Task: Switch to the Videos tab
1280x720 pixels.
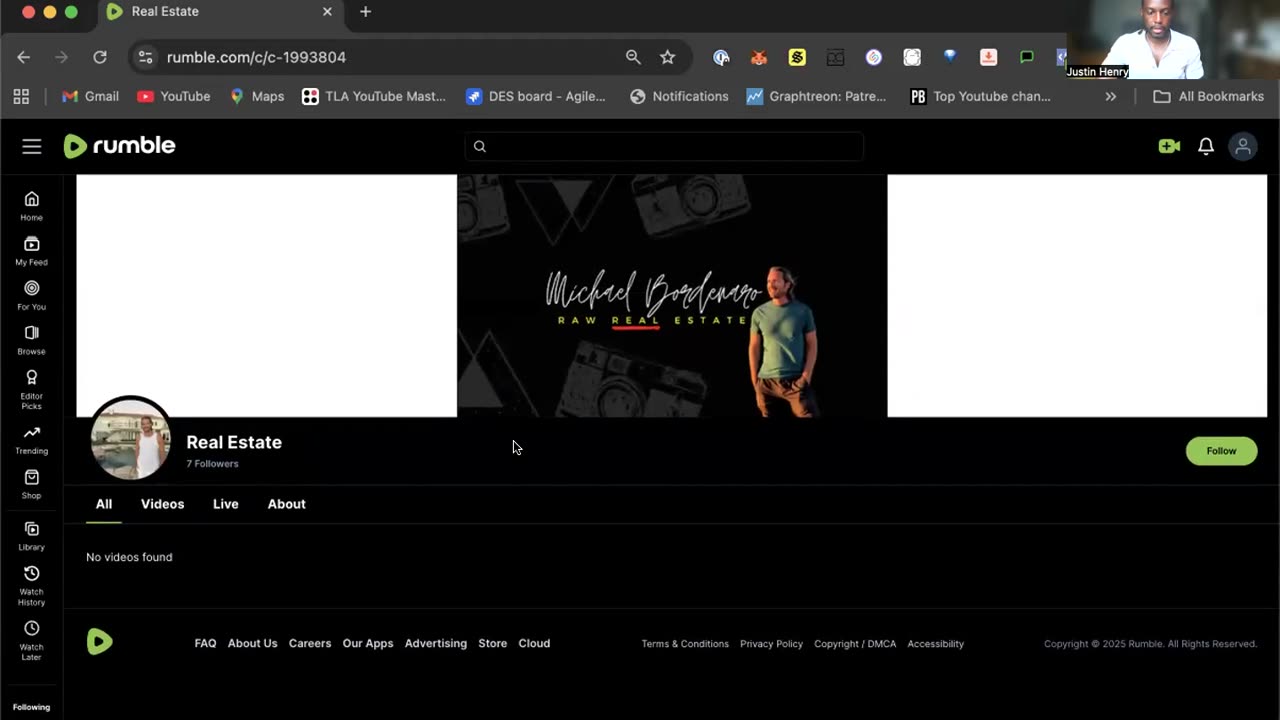Action: (x=163, y=504)
